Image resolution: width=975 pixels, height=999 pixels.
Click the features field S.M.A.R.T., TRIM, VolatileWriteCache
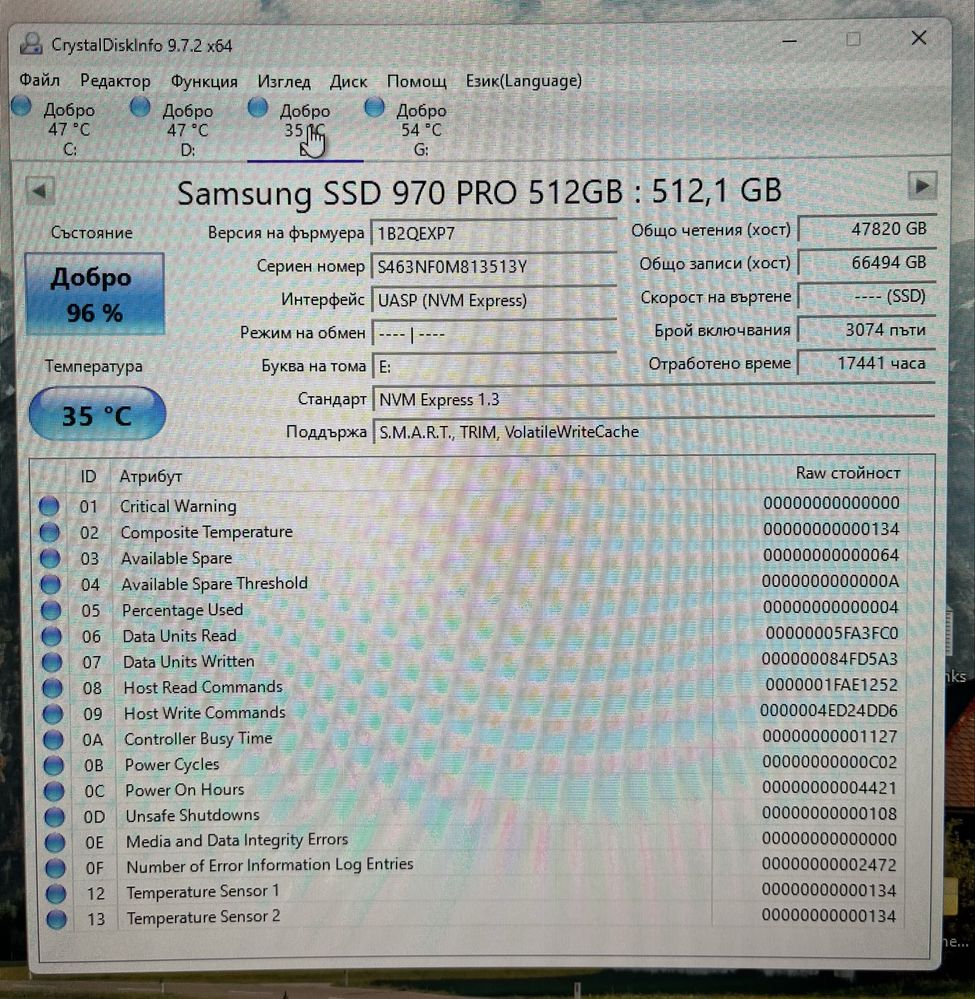tap(653, 432)
